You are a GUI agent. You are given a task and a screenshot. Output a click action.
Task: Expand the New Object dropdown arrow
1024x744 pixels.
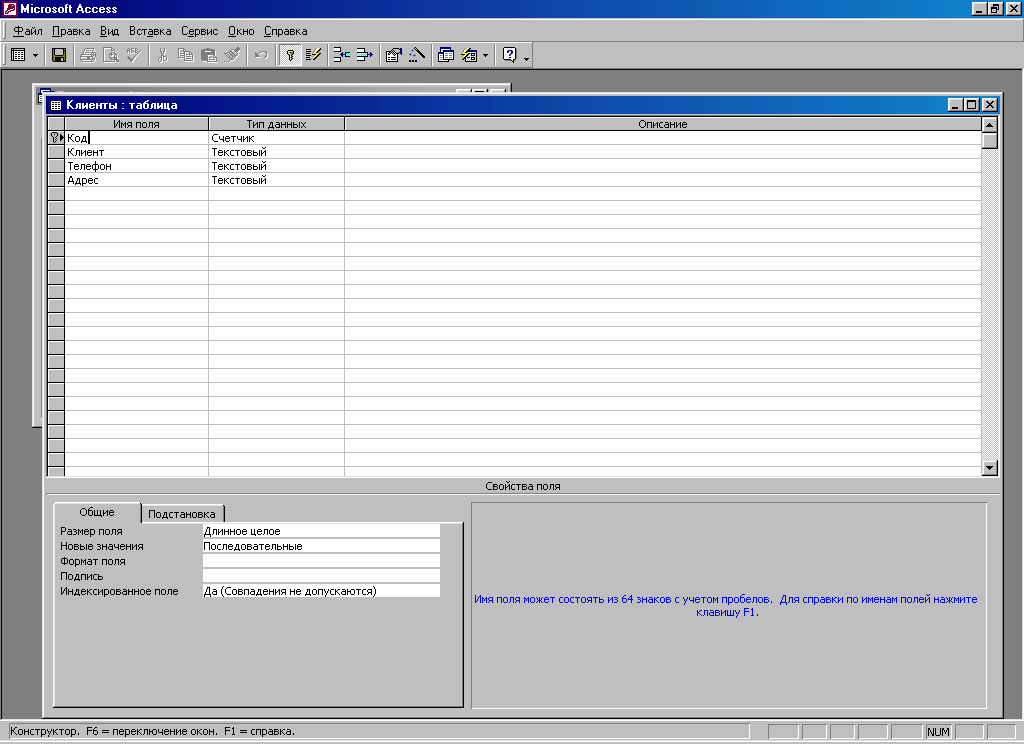tap(485, 55)
